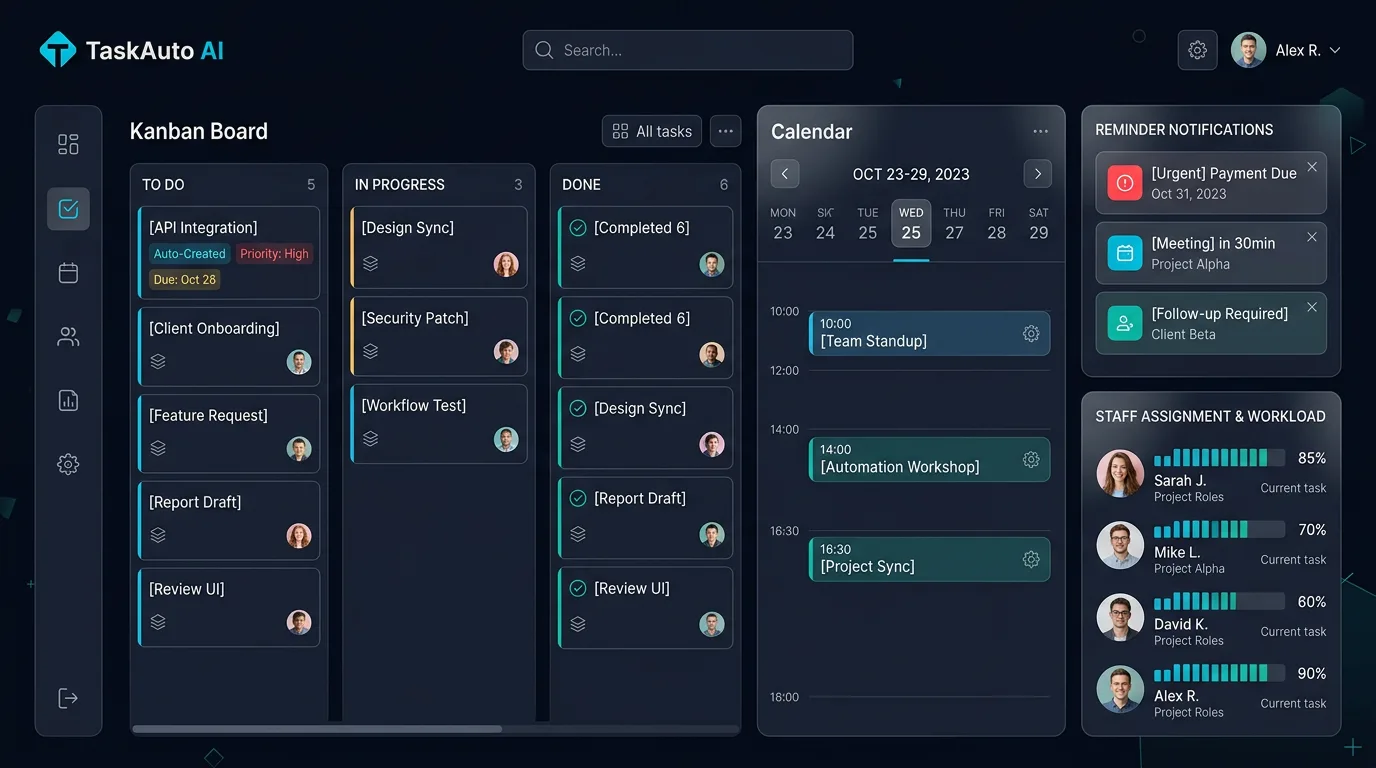Screen dimensions: 1376x768
Task: Click Sarah J.'s 85% workload bar
Action: coord(1217,457)
